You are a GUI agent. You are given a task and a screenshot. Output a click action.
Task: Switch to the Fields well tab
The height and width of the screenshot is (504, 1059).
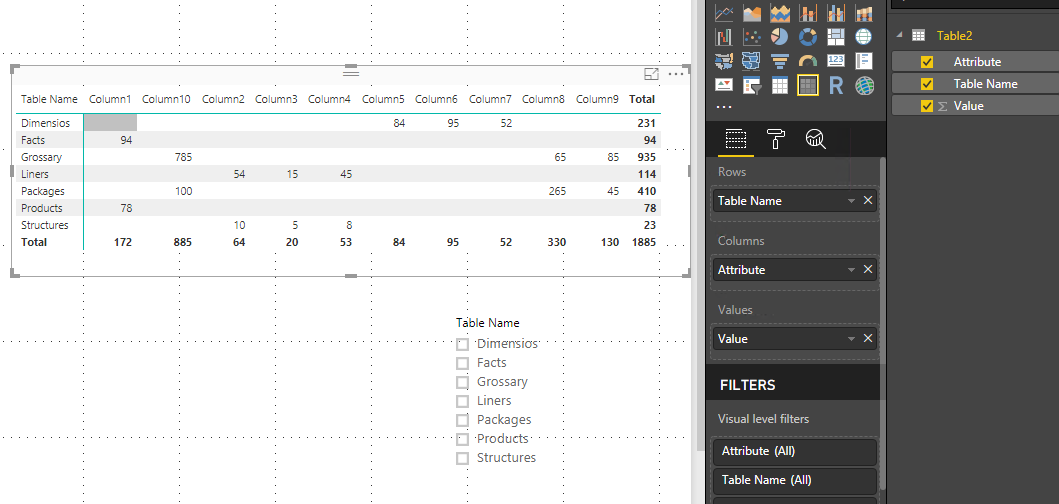pyautogui.click(x=735, y=138)
